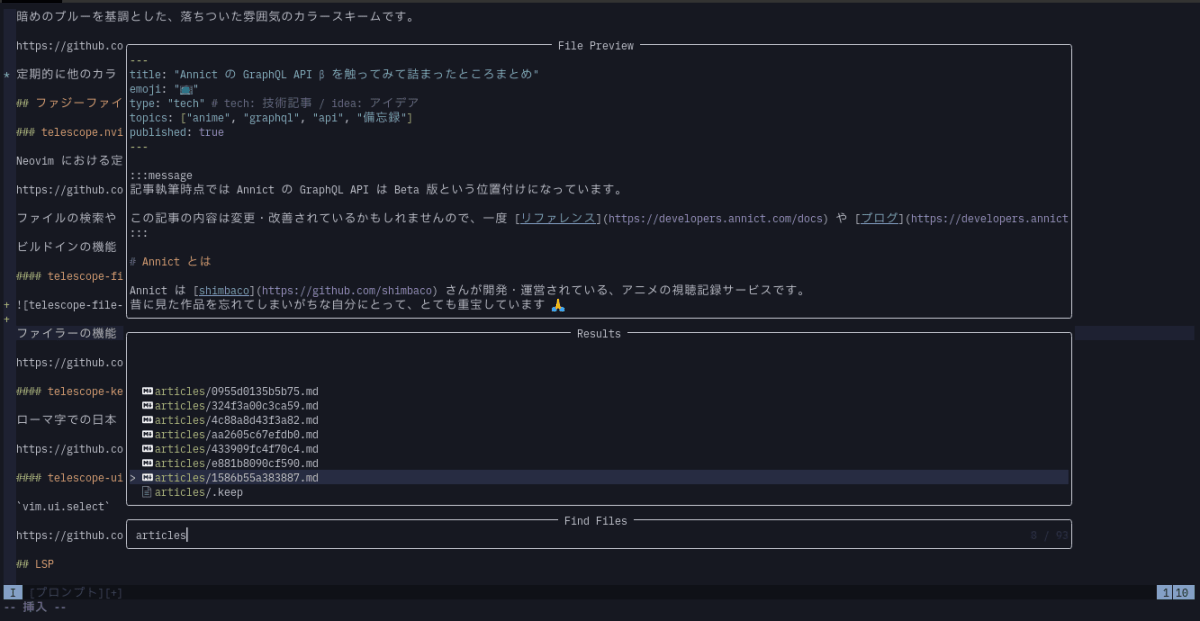The image size is (1200, 621).
Task: Click the '#### telescope-ke' heading in buffer
Action: pyautogui.click(x=69, y=392)
